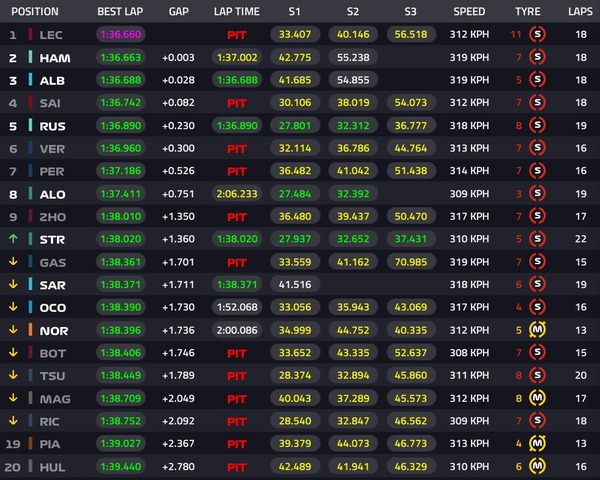The width and height of the screenshot is (600, 480).
Task: Click the LAPS column header
Action: [580, 11]
